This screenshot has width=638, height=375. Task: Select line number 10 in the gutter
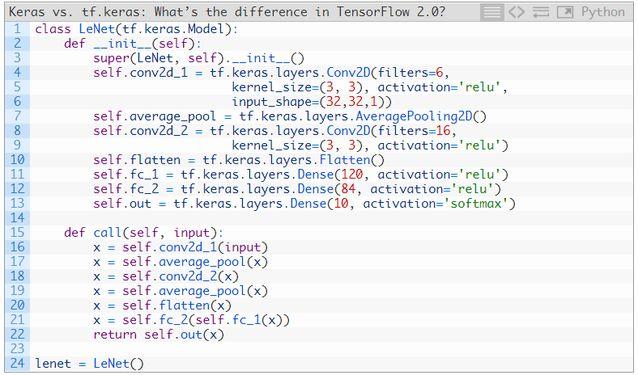point(17,160)
